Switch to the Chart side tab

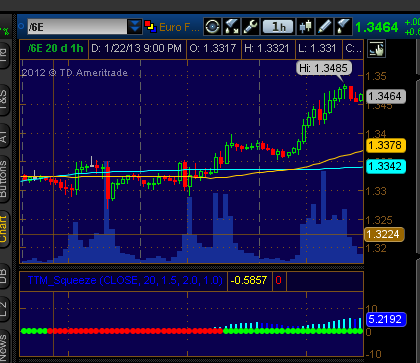[3, 229]
